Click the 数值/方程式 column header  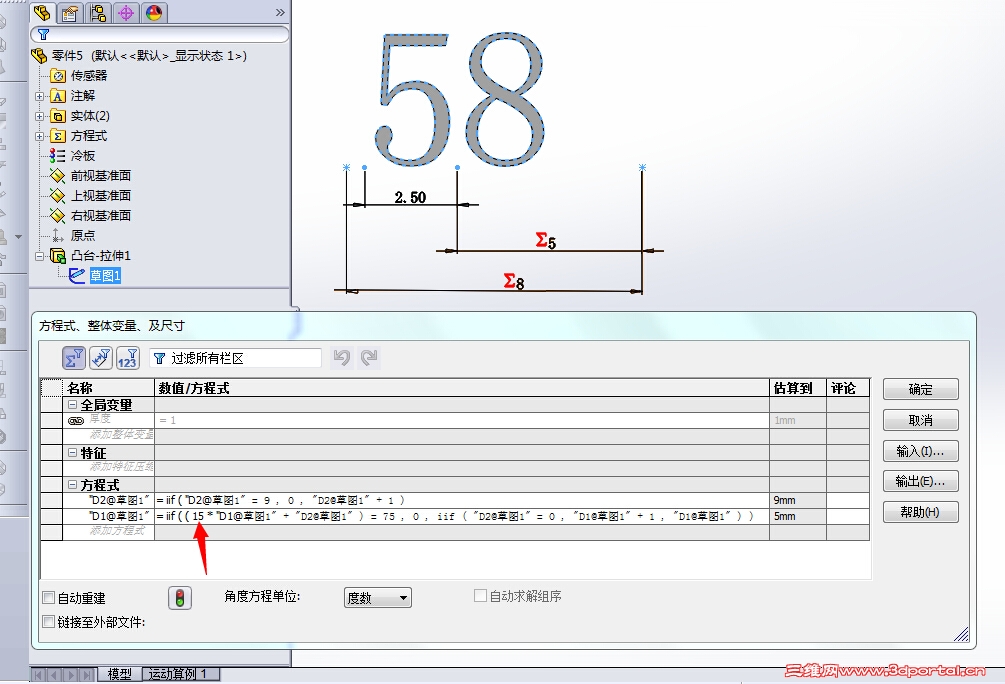click(x=461, y=388)
